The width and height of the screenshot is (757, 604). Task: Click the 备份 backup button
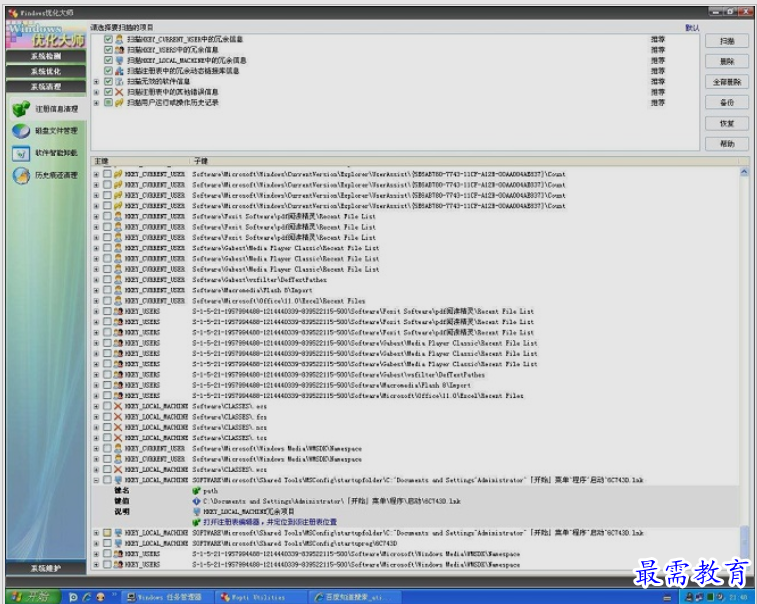tap(727, 102)
